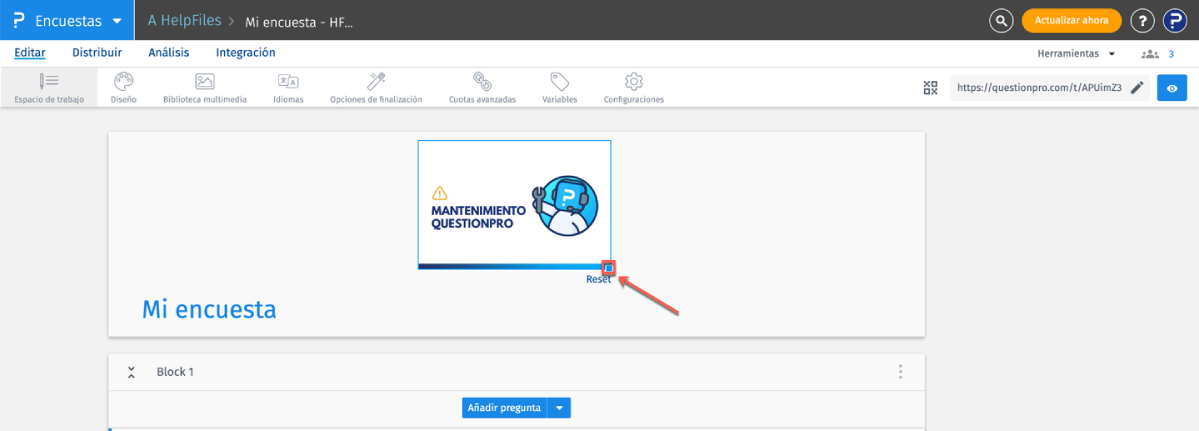This screenshot has height=431, width=1199.
Task: Click the Mi encuesta survey title
Action: [x=209, y=309]
